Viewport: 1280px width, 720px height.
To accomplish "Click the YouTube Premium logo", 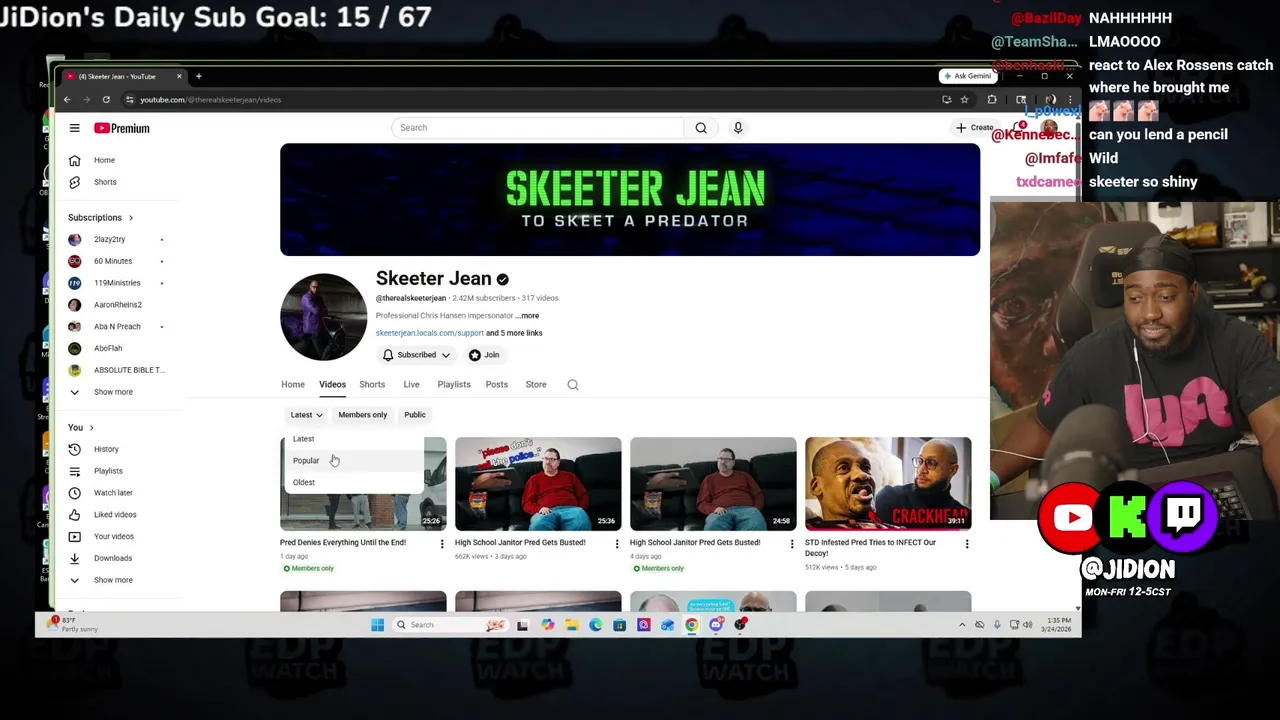I will [x=122, y=128].
